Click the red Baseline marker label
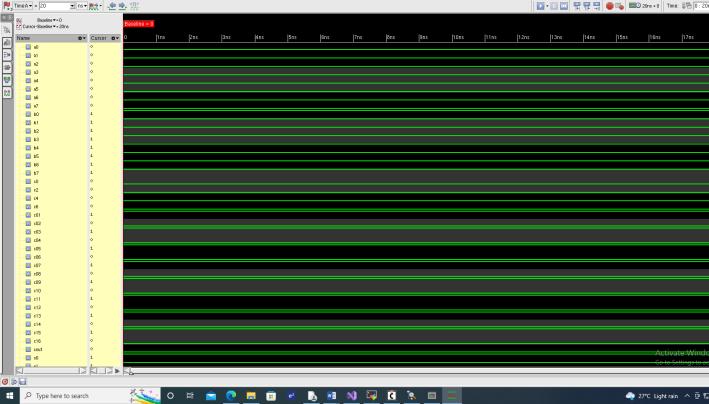Screen dimensions: 709x404 [139, 24]
